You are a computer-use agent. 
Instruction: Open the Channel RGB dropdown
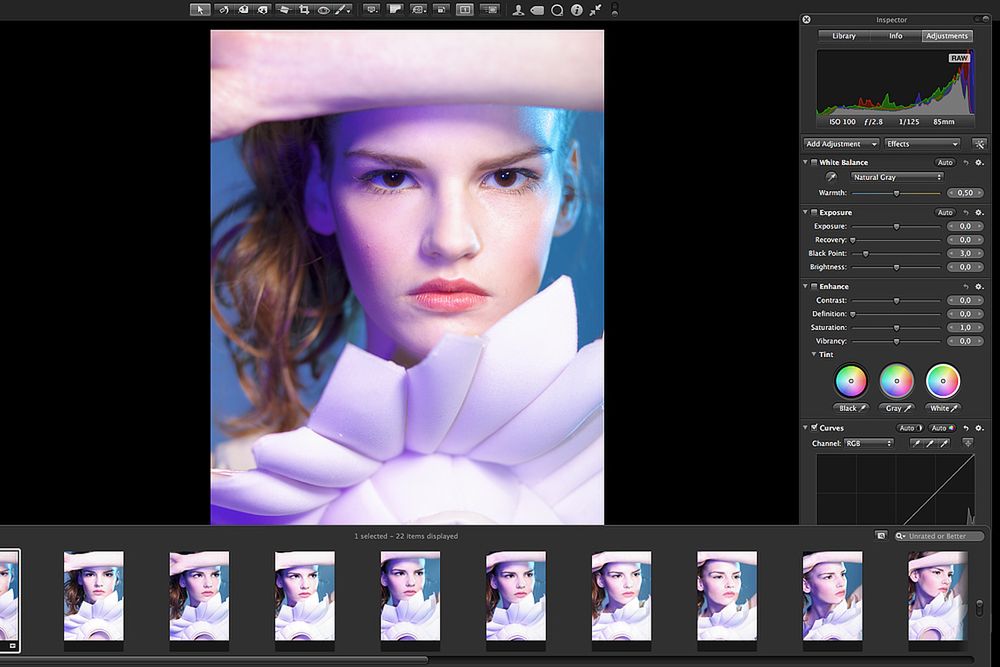869,443
